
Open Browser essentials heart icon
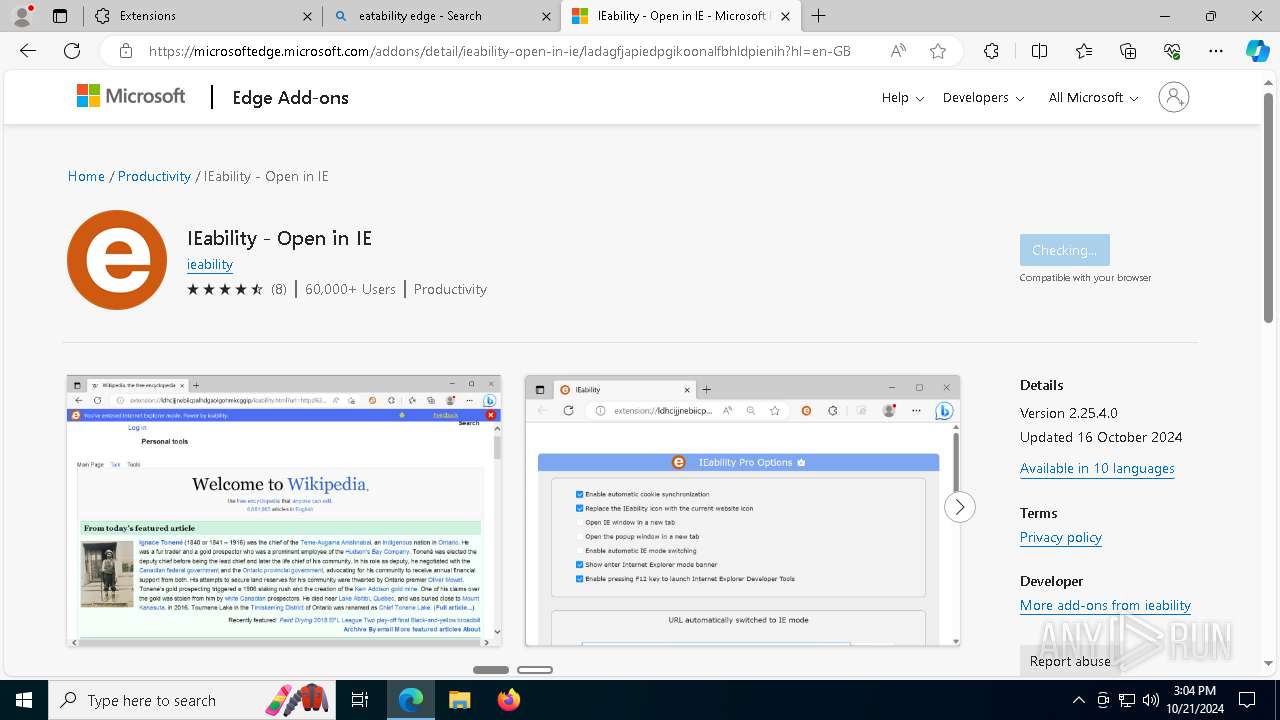1172,51
